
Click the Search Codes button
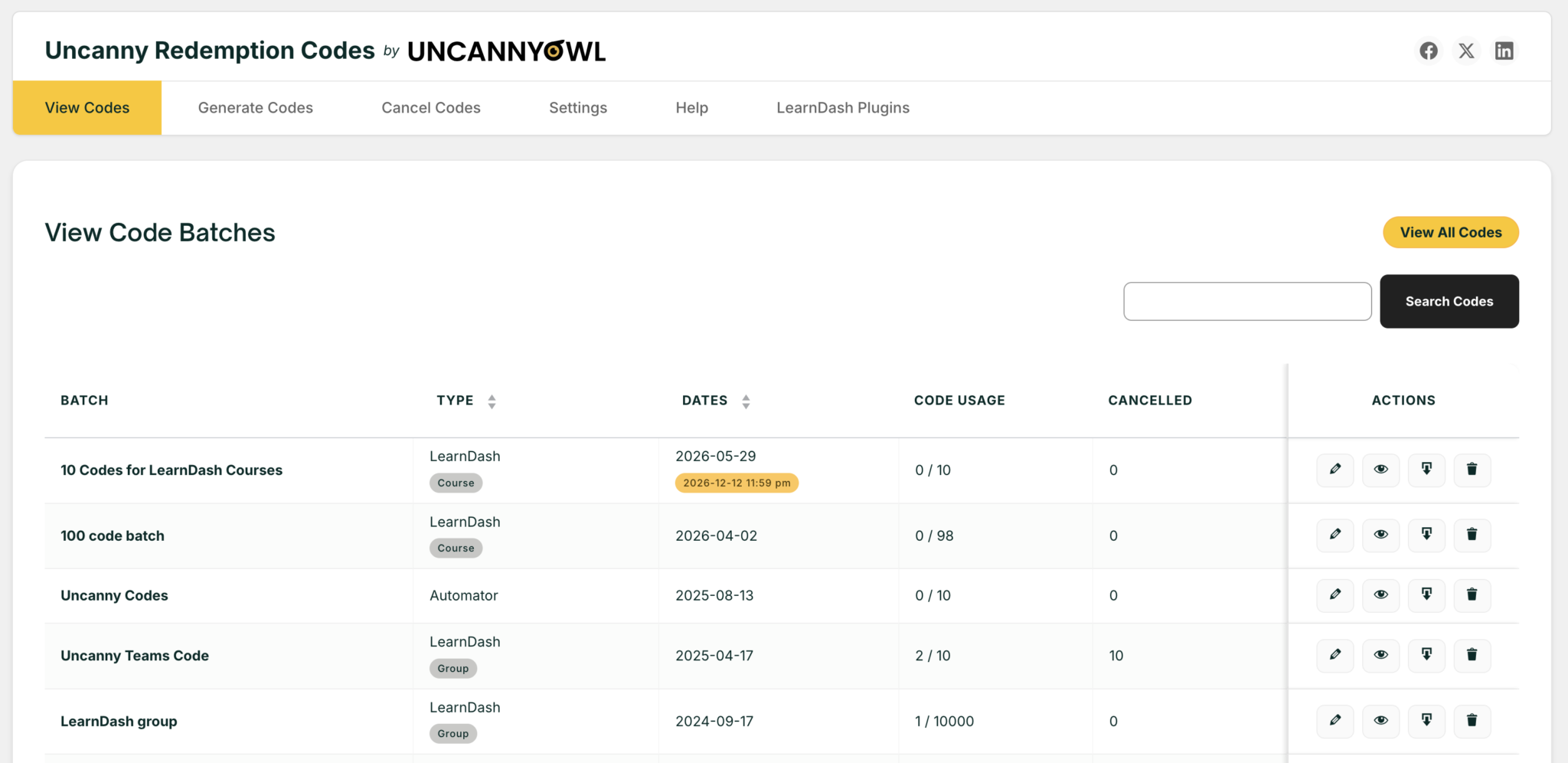(x=1449, y=301)
